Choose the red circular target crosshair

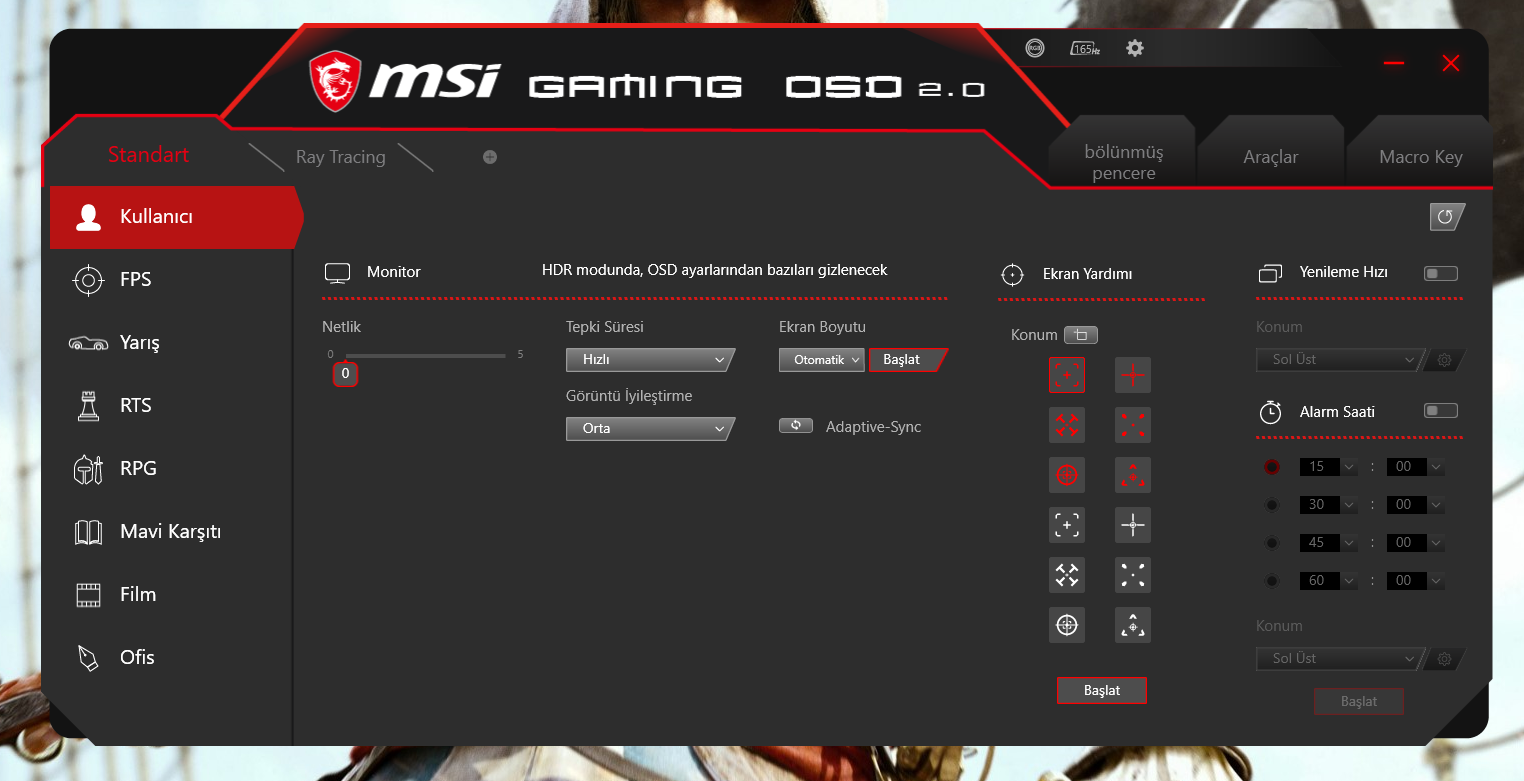[x=1067, y=475]
